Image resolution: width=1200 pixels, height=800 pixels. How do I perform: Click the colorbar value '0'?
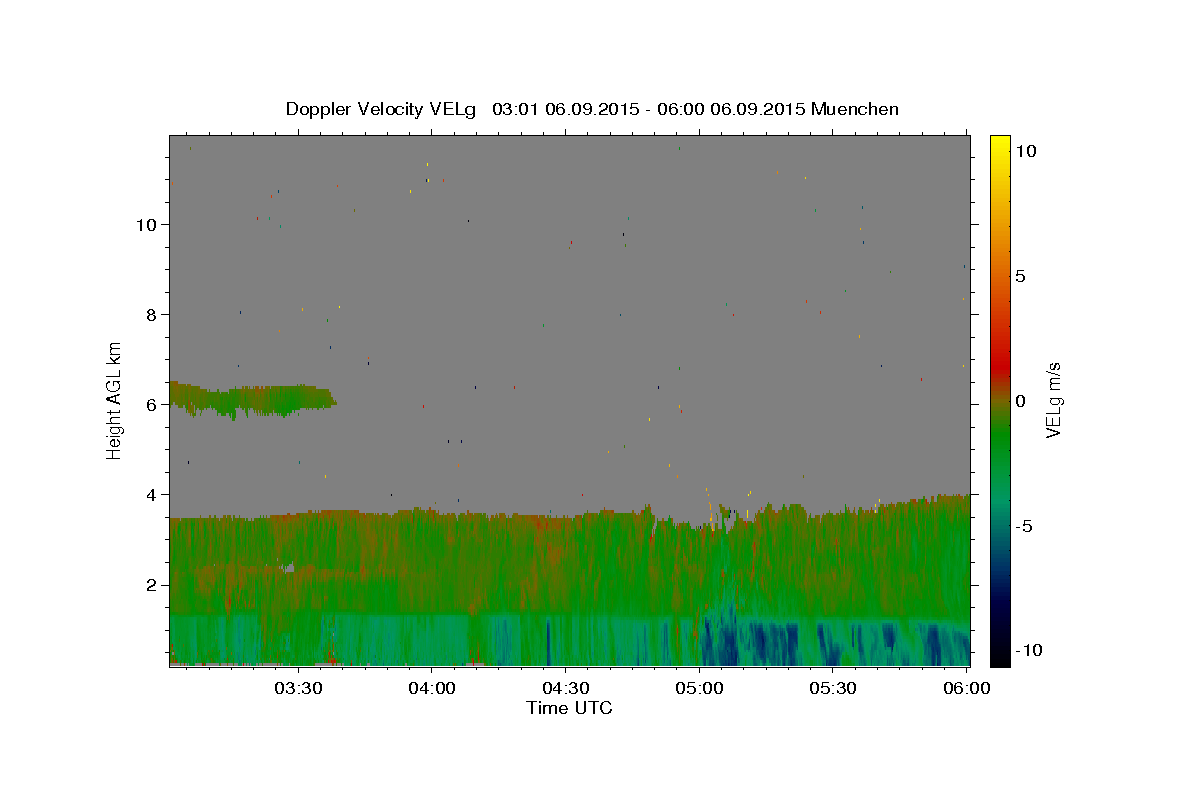pyautogui.click(x=1020, y=401)
